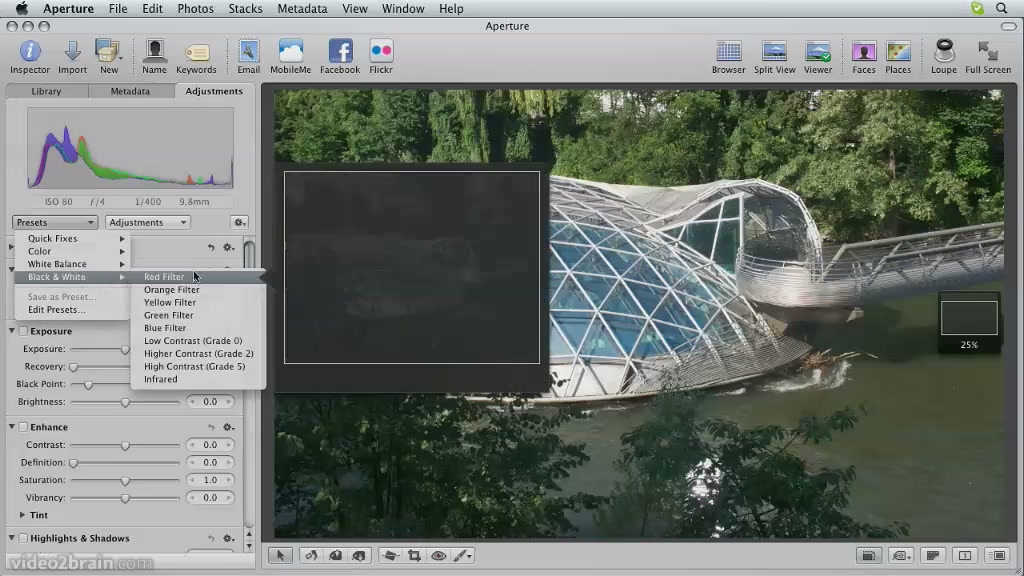Open the Inspector panel icon
The image size is (1024, 576).
29,52
